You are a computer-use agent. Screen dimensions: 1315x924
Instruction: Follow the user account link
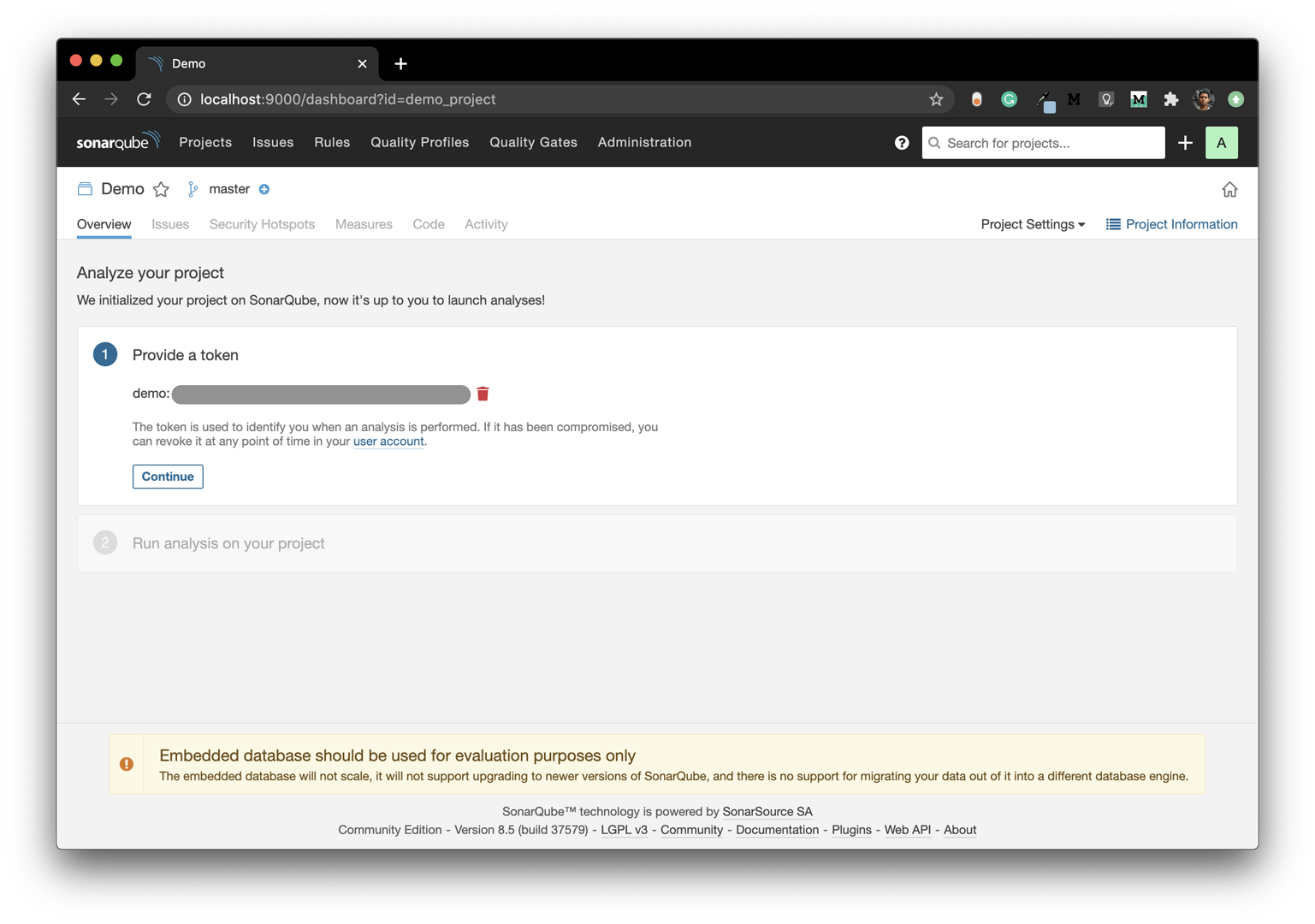(x=388, y=441)
